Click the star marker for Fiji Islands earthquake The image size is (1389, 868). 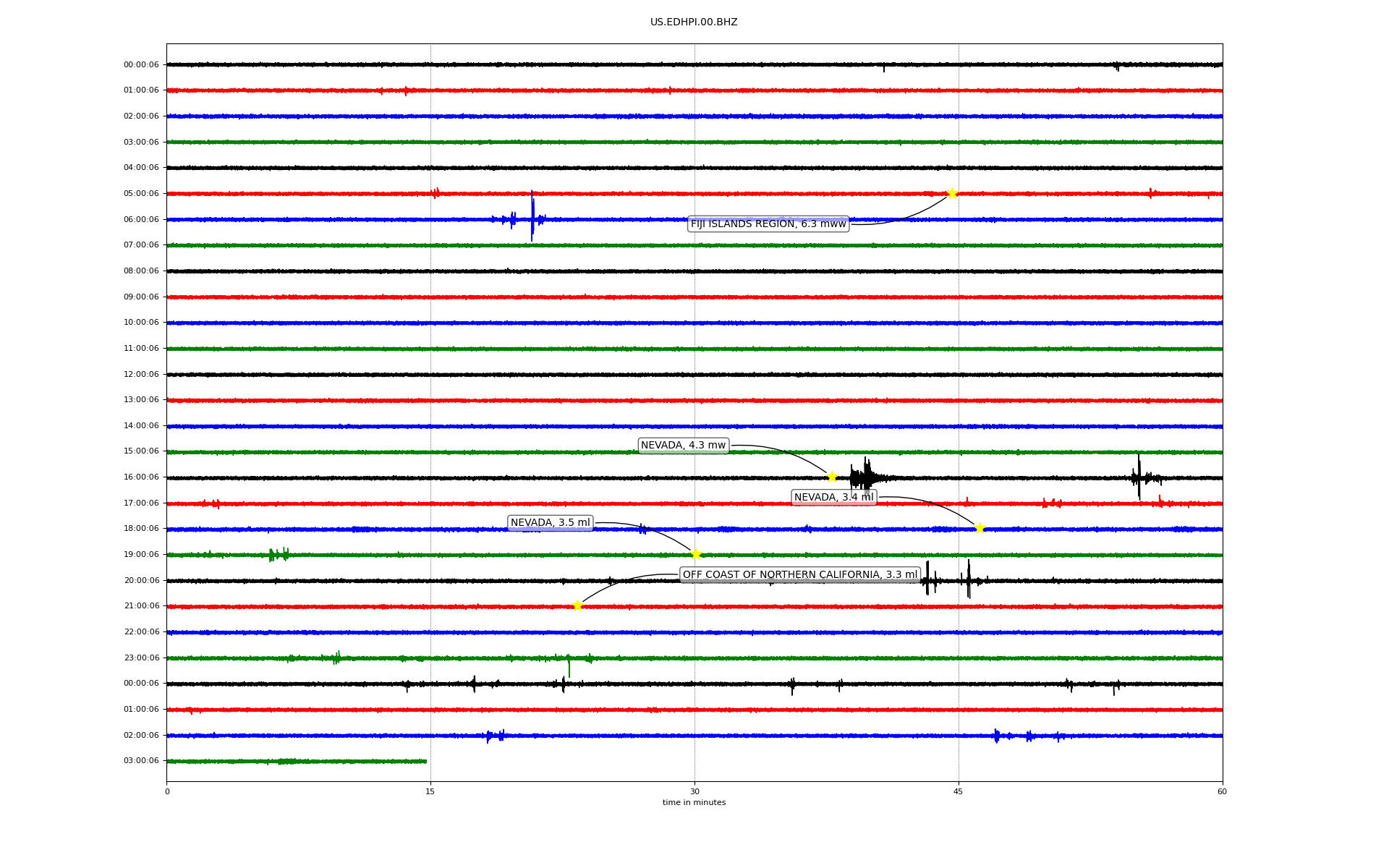tap(952, 193)
